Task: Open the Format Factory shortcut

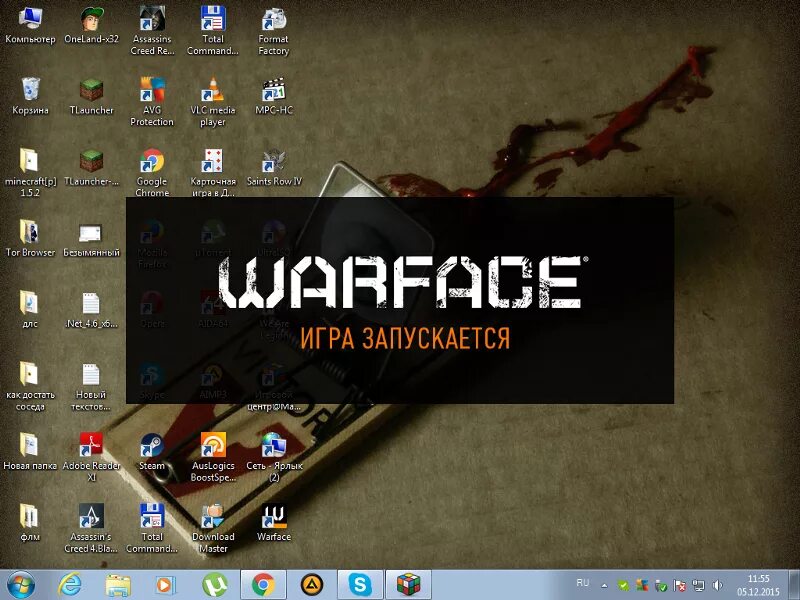Action: [273, 31]
